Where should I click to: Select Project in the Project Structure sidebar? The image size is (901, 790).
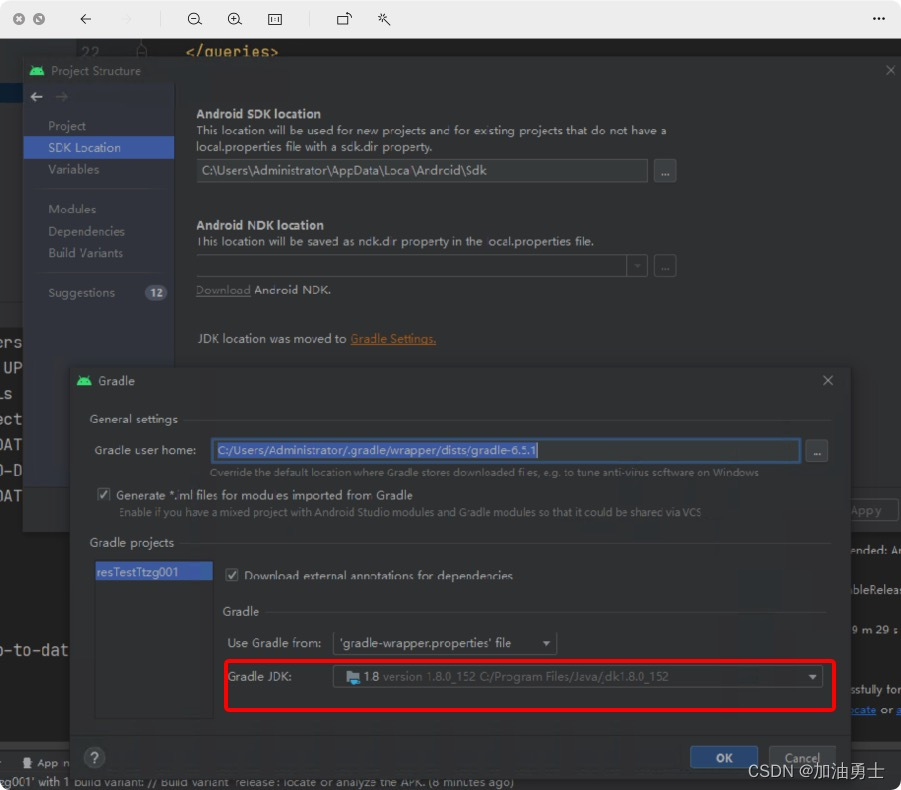pyautogui.click(x=67, y=126)
